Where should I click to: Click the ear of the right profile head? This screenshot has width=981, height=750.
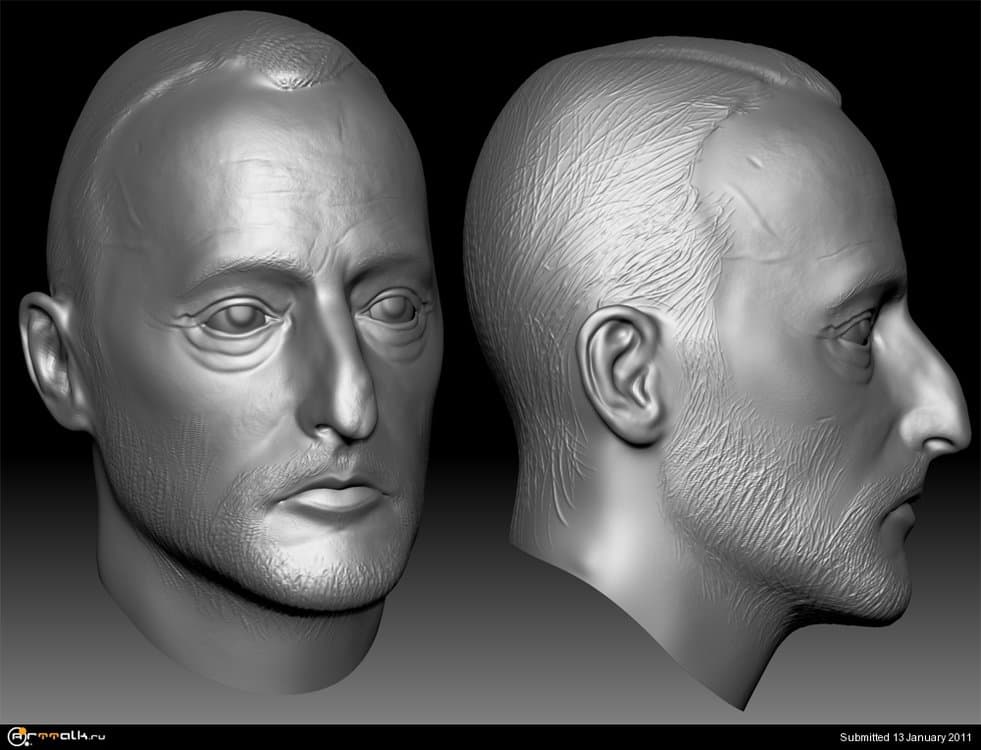click(625, 375)
